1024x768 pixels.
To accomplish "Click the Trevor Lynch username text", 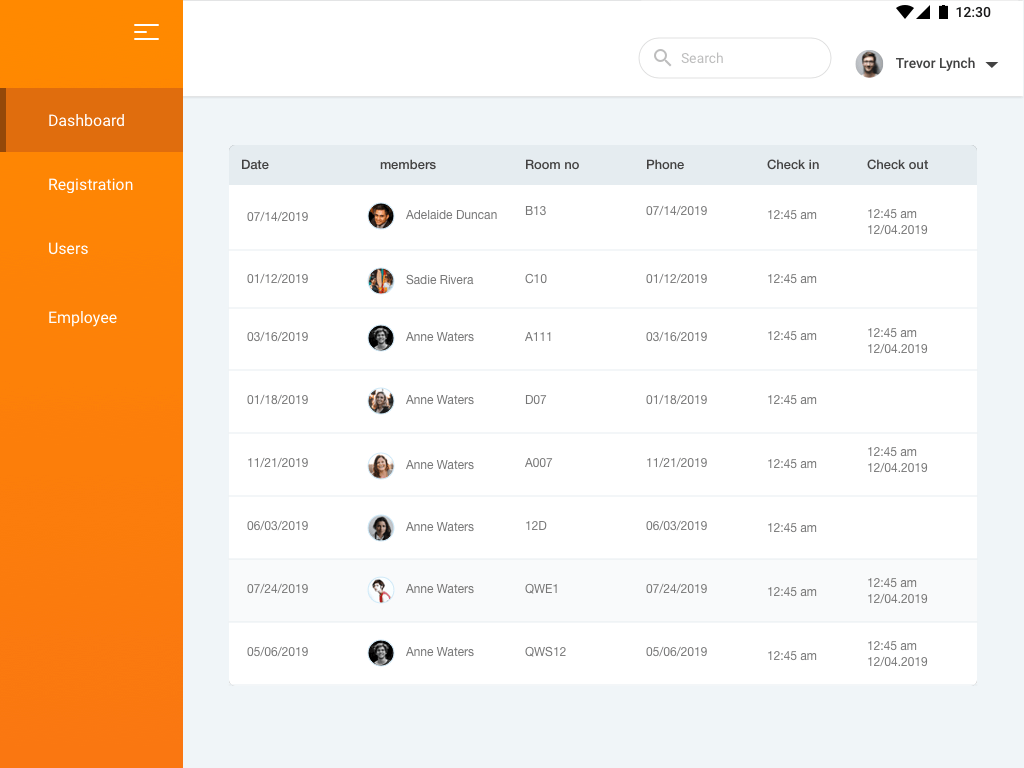I will tap(935, 63).
